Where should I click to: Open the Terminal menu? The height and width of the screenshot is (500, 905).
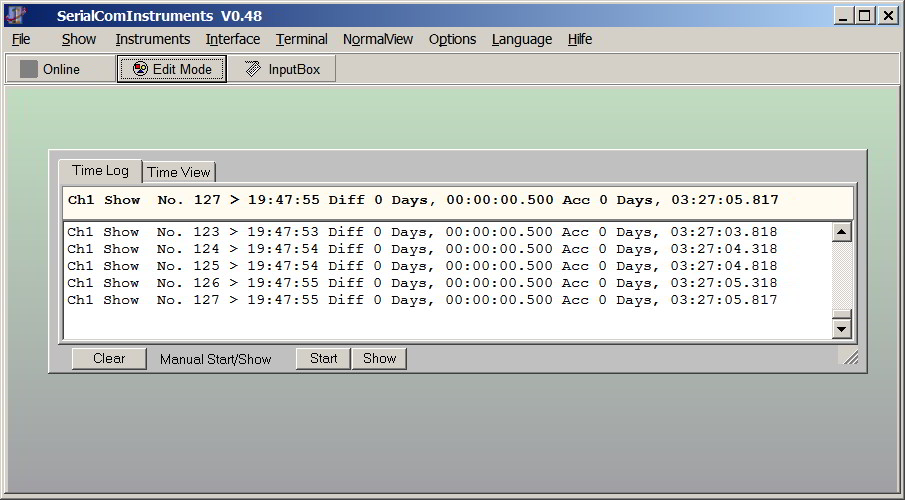(x=301, y=39)
